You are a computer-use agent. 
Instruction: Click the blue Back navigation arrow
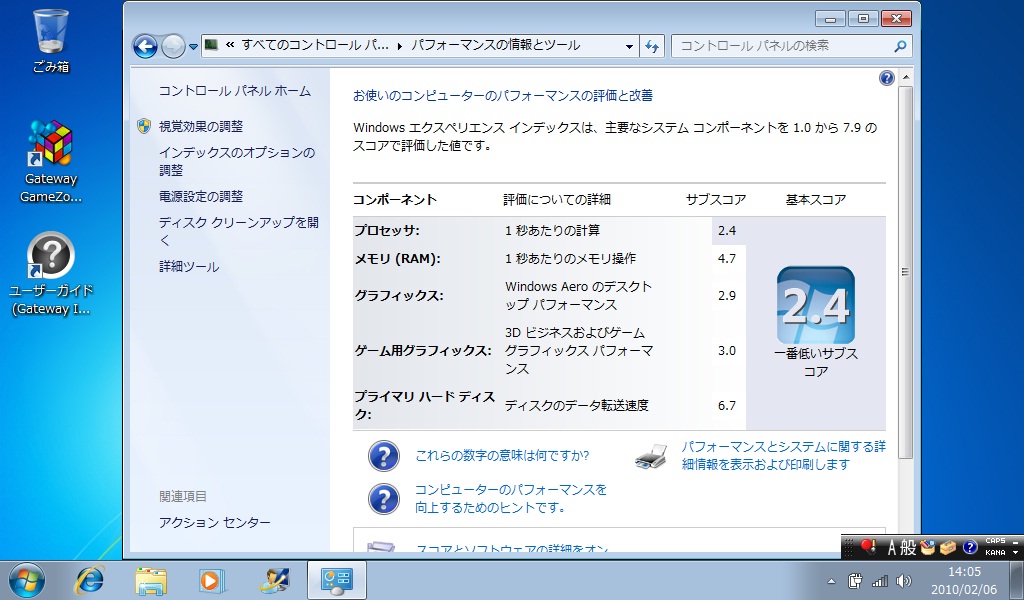pos(145,46)
